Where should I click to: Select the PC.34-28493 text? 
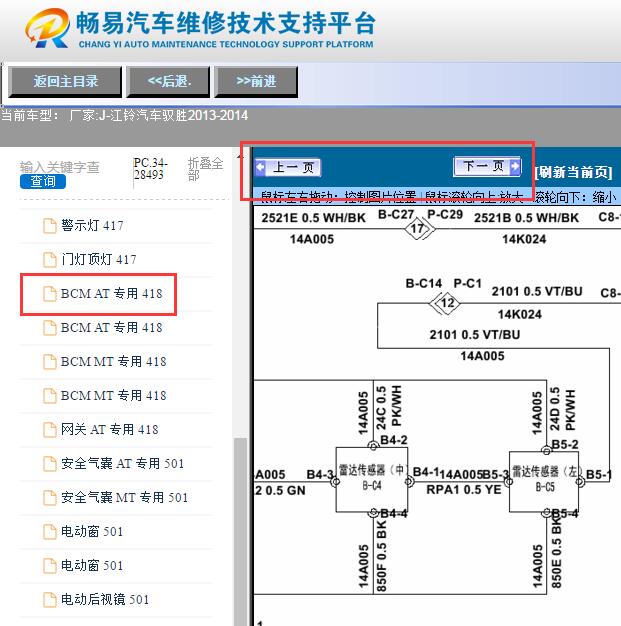(151, 169)
